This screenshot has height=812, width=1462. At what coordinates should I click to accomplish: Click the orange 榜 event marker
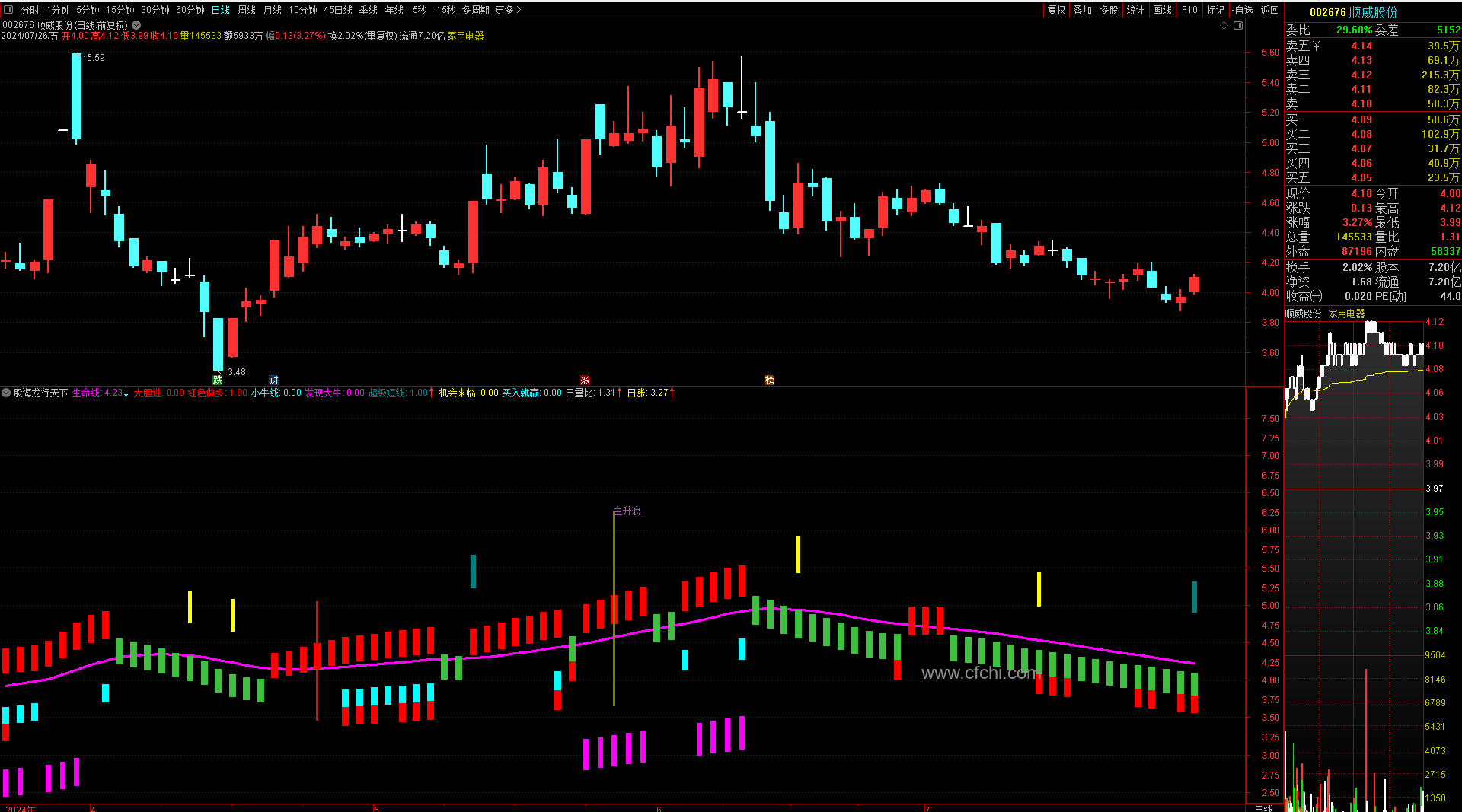769,380
